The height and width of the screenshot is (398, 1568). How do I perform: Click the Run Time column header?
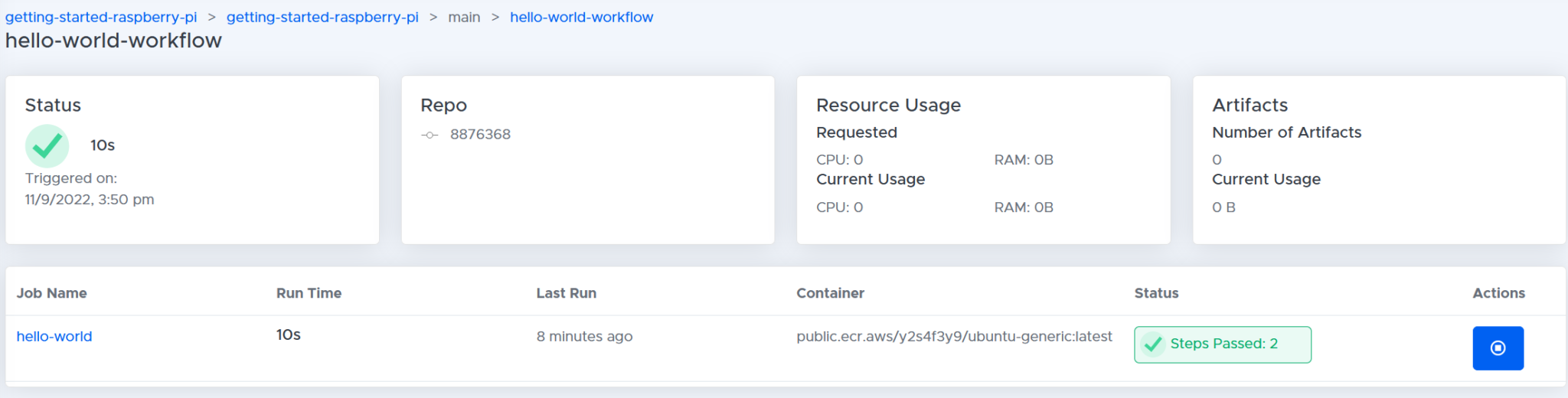click(309, 293)
